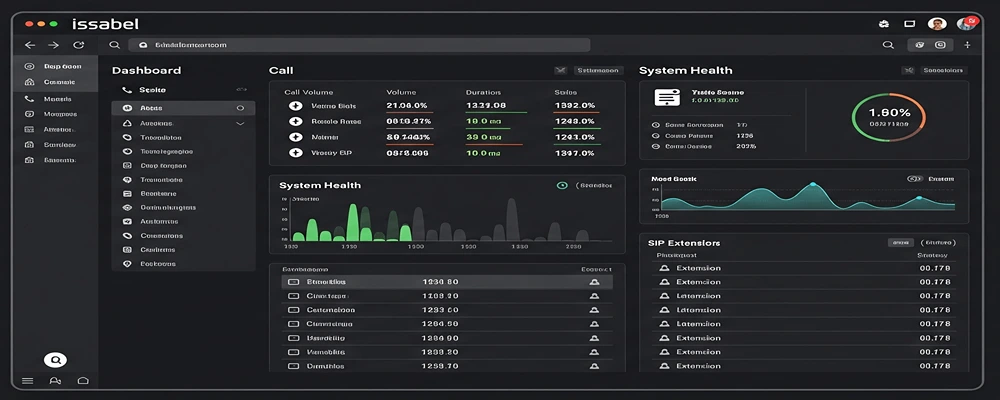Click the server icon in System Health card
Viewport: 1000px width, 400px height.
click(x=666, y=97)
